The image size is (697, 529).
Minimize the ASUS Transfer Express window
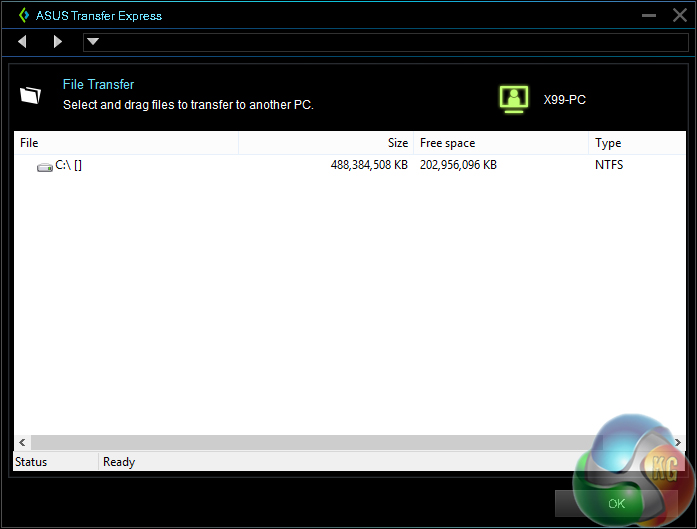tap(649, 16)
